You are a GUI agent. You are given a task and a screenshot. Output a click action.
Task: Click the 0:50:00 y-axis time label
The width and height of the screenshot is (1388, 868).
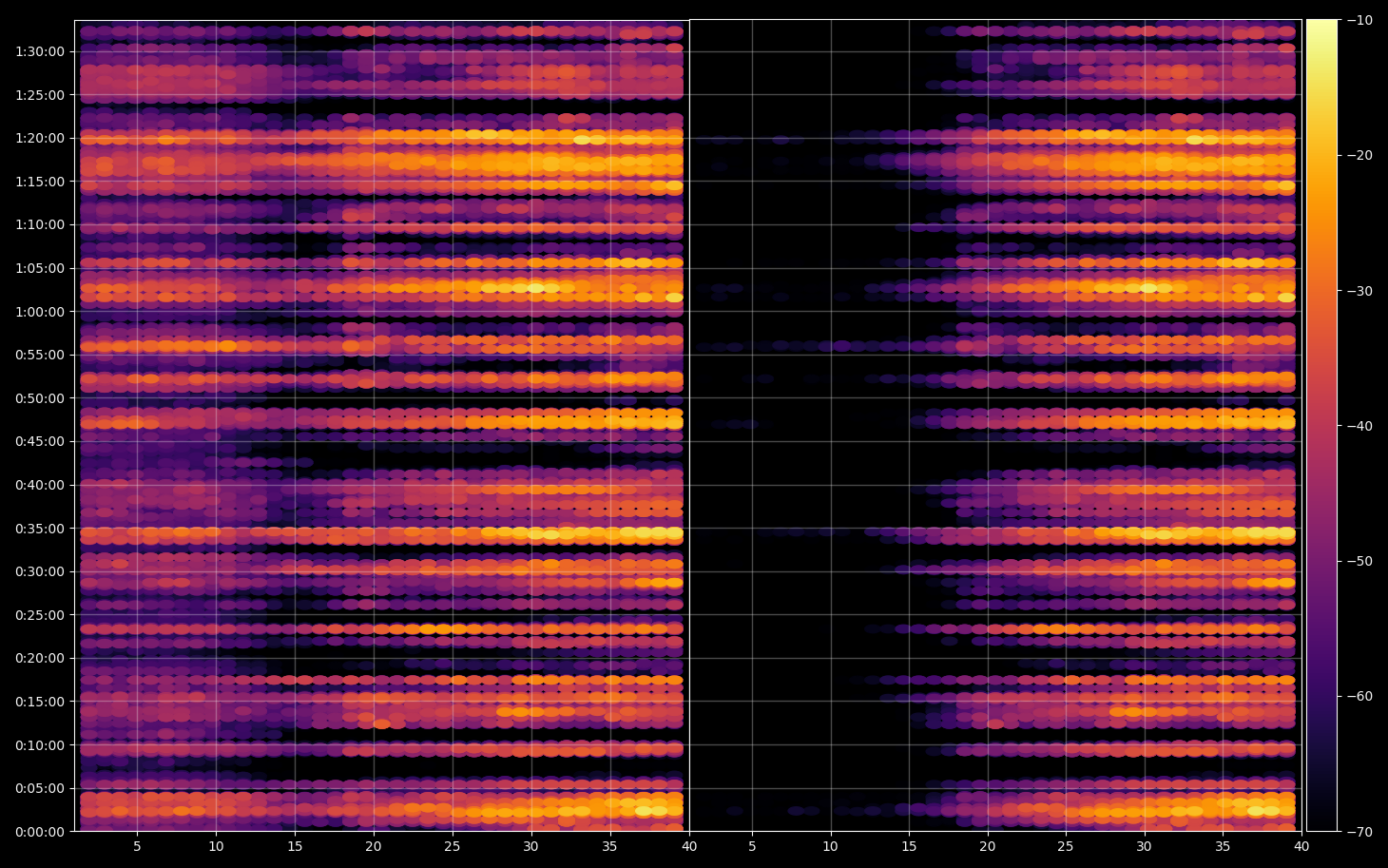pos(39,398)
